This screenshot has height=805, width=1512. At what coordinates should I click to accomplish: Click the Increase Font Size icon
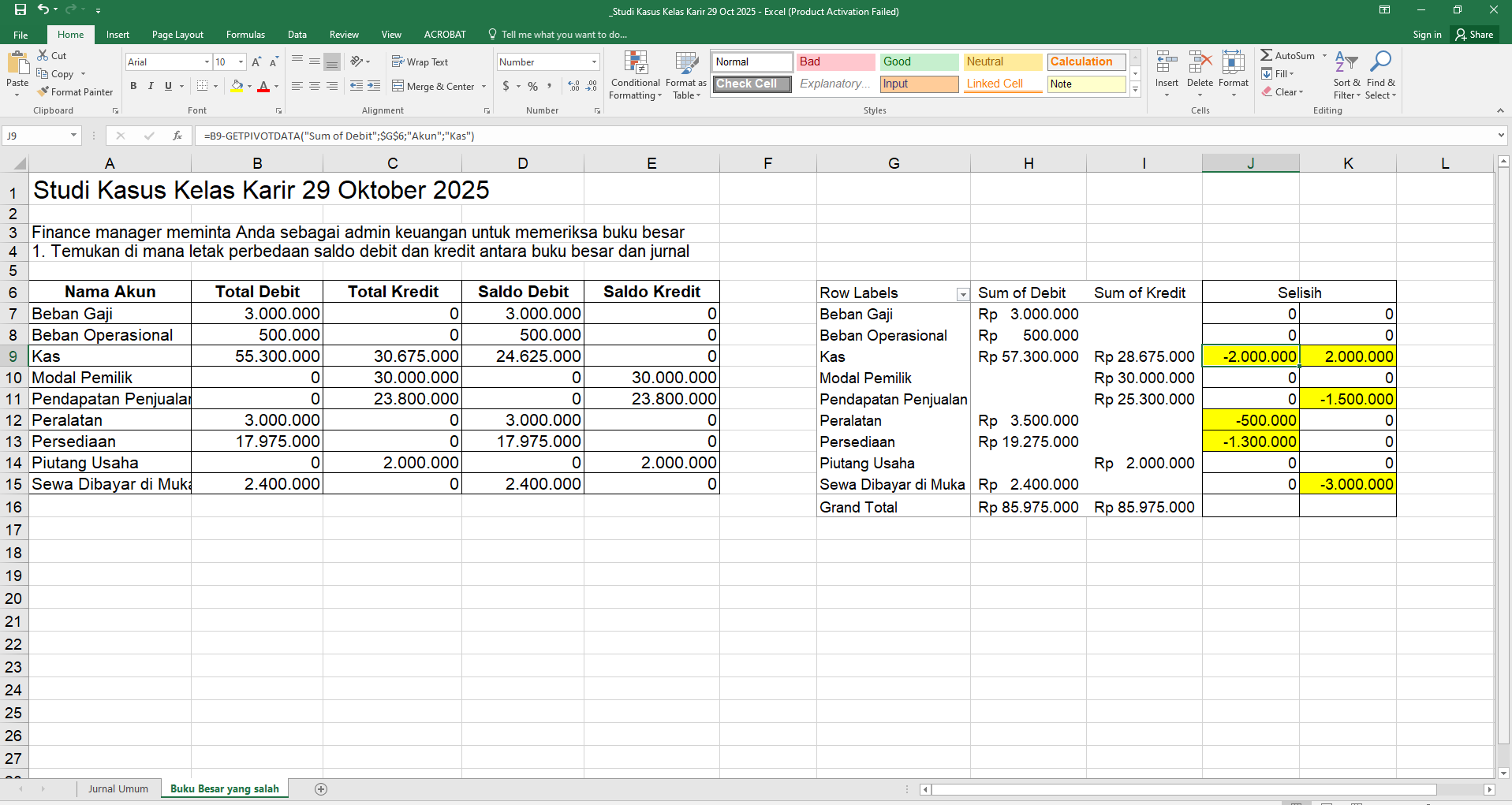[x=256, y=62]
